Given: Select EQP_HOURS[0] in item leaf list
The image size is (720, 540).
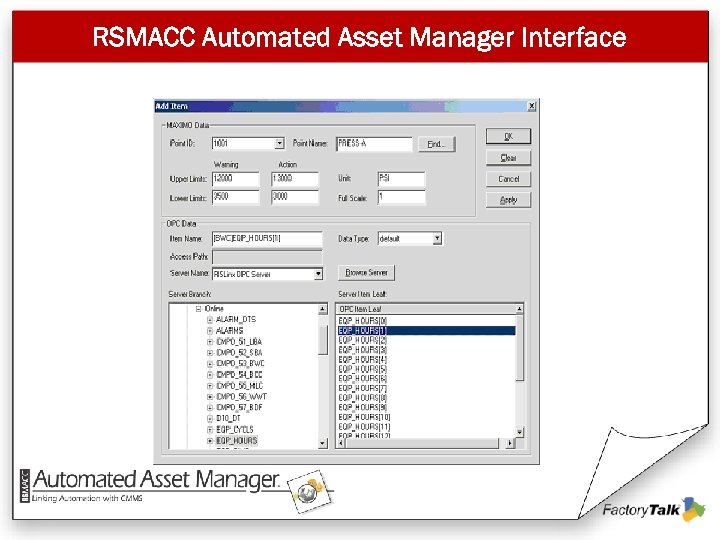Looking at the screenshot, I should [363, 321].
